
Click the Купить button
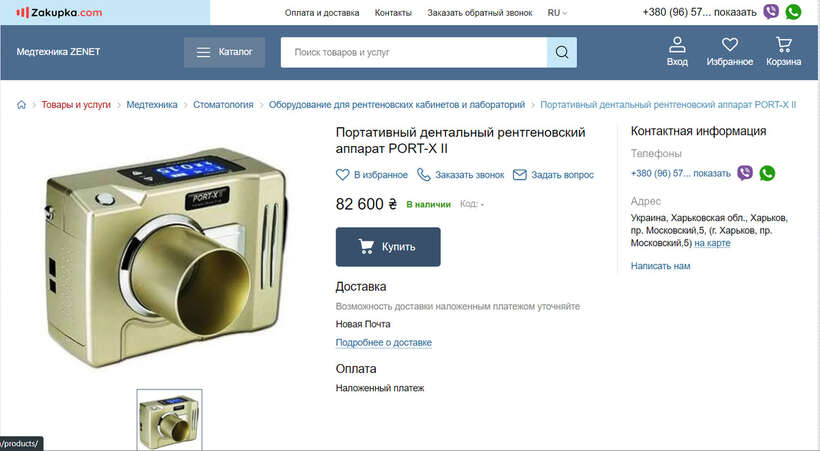pyautogui.click(x=388, y=246)
